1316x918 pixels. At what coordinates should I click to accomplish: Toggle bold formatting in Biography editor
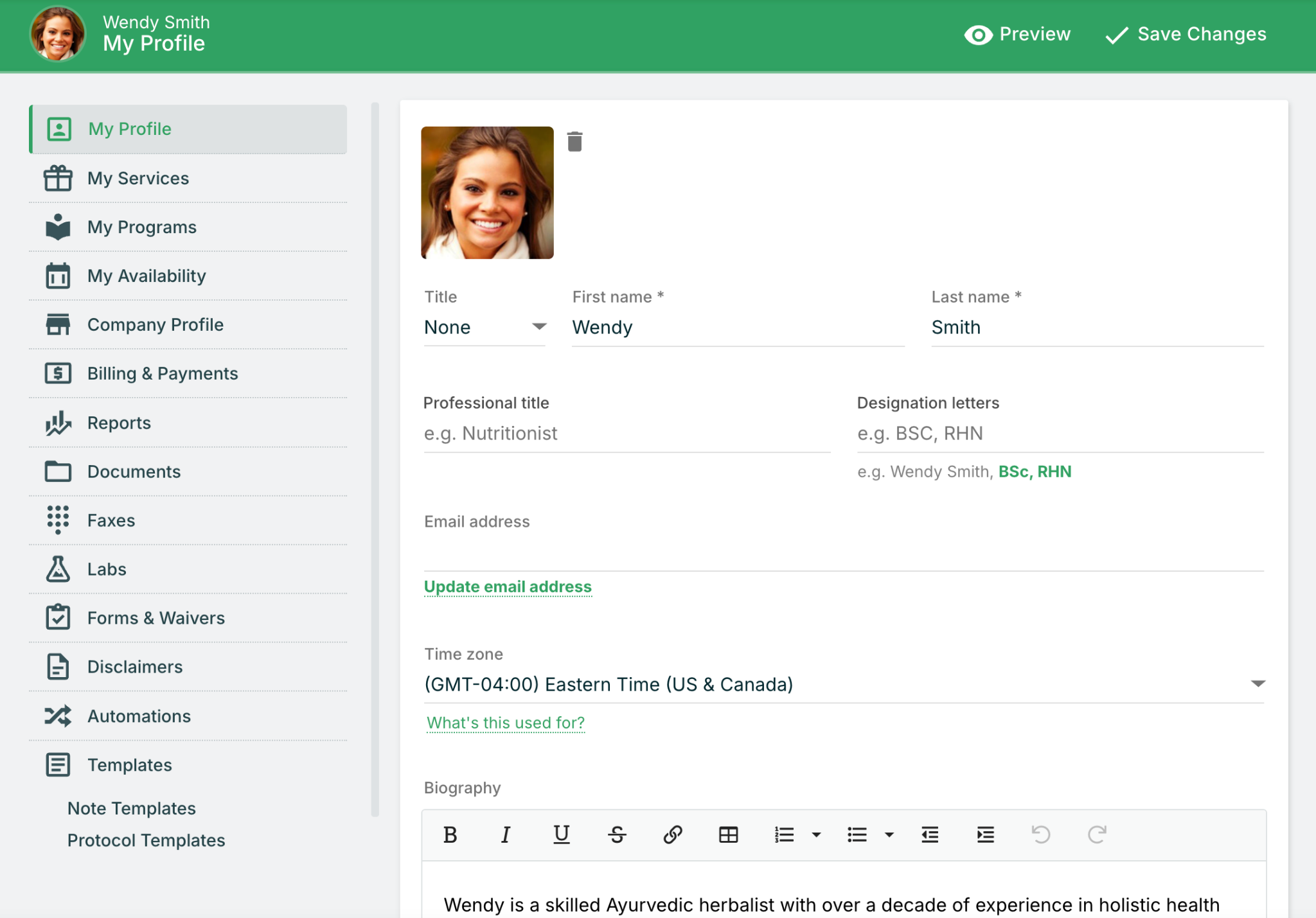[x=450, y=834]
